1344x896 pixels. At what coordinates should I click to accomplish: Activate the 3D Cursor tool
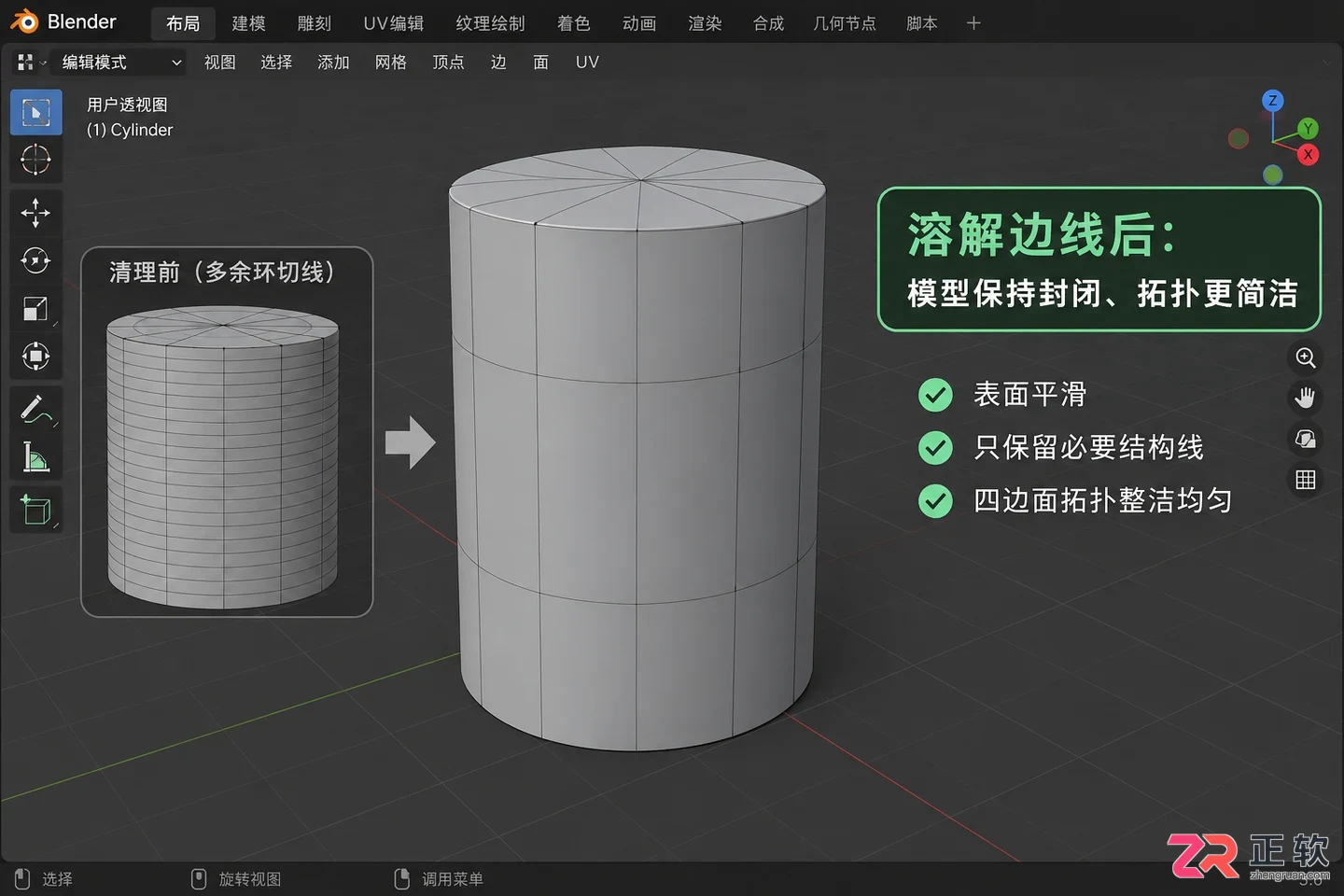[x=35, y=160]
